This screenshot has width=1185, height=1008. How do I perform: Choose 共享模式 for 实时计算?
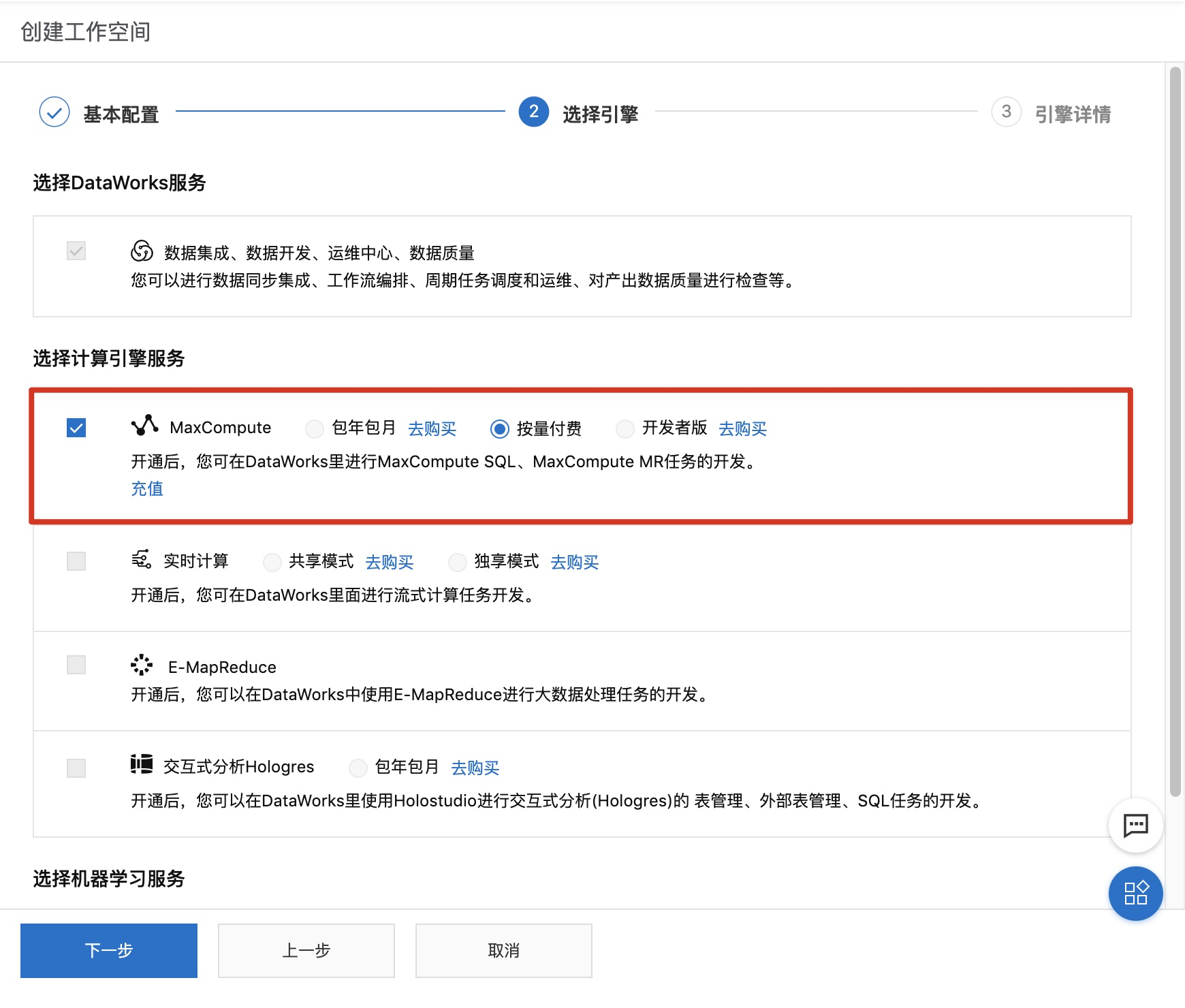[x=272, y=562]
